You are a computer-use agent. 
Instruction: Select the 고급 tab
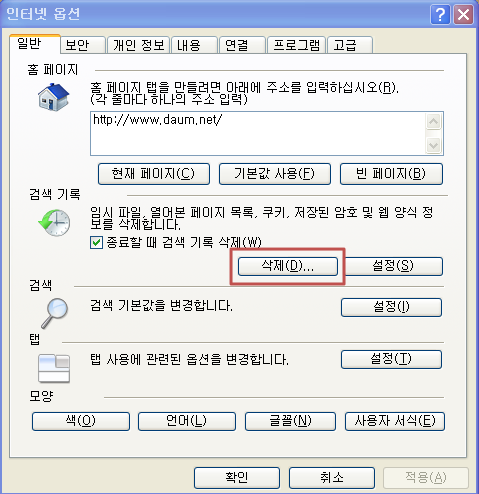[x=350, y=45]
